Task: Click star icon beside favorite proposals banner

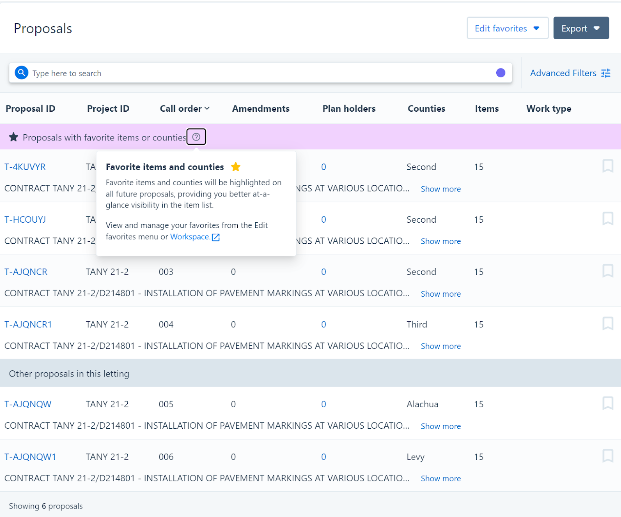Action: tap(13, 137)
